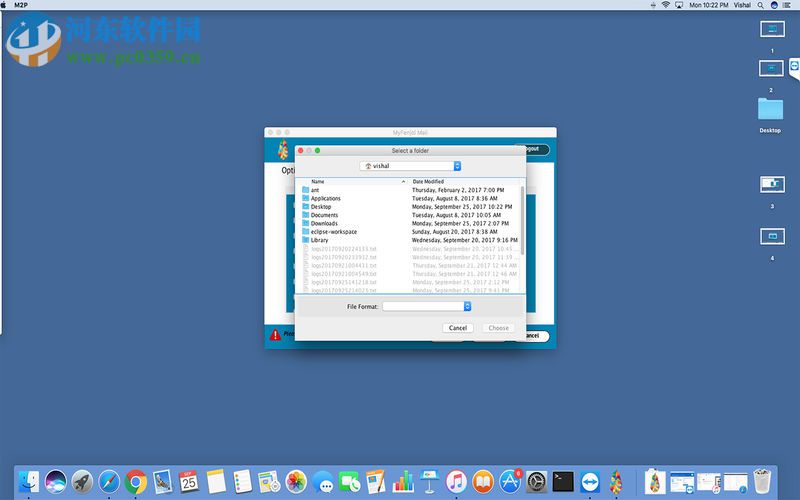Click the Mon 10:22 PM clock
The height and width of the screenshot is (500, 800).
point(709,5)
